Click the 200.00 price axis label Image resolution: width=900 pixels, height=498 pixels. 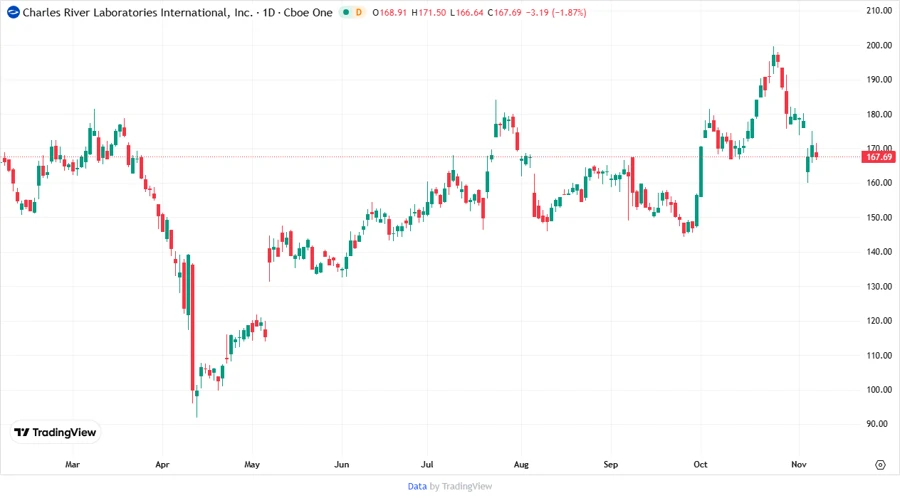point(879,45)
